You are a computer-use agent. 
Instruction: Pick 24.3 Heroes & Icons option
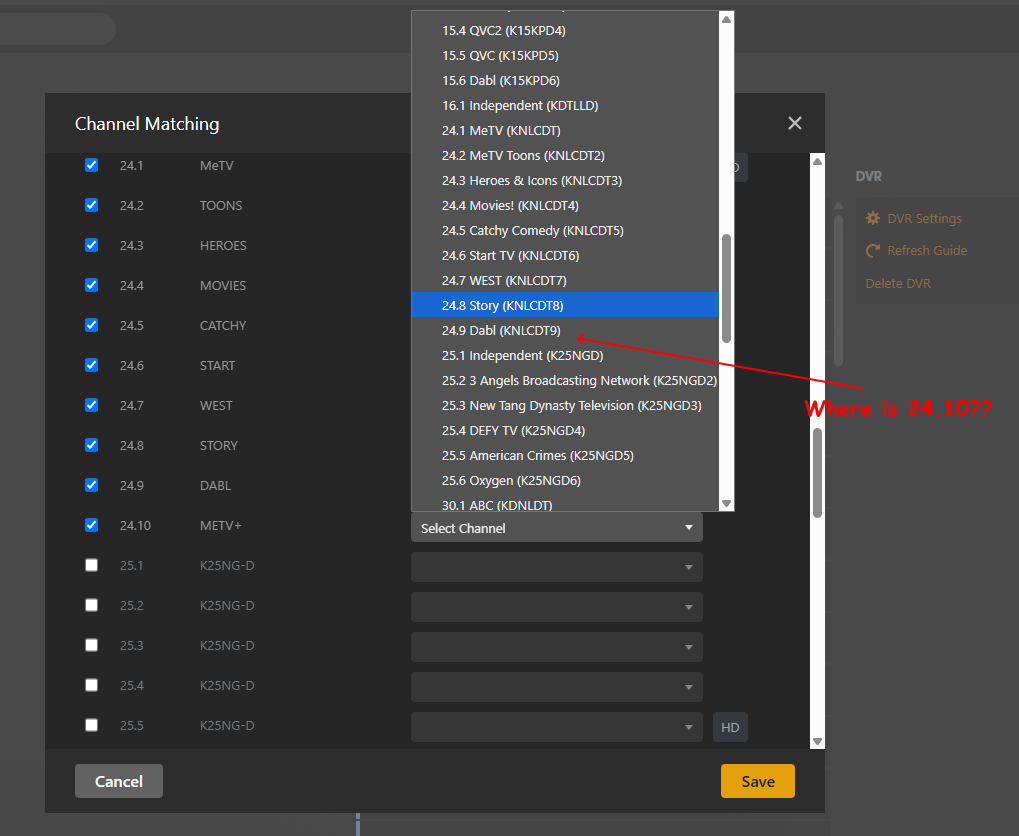point(565,181)
